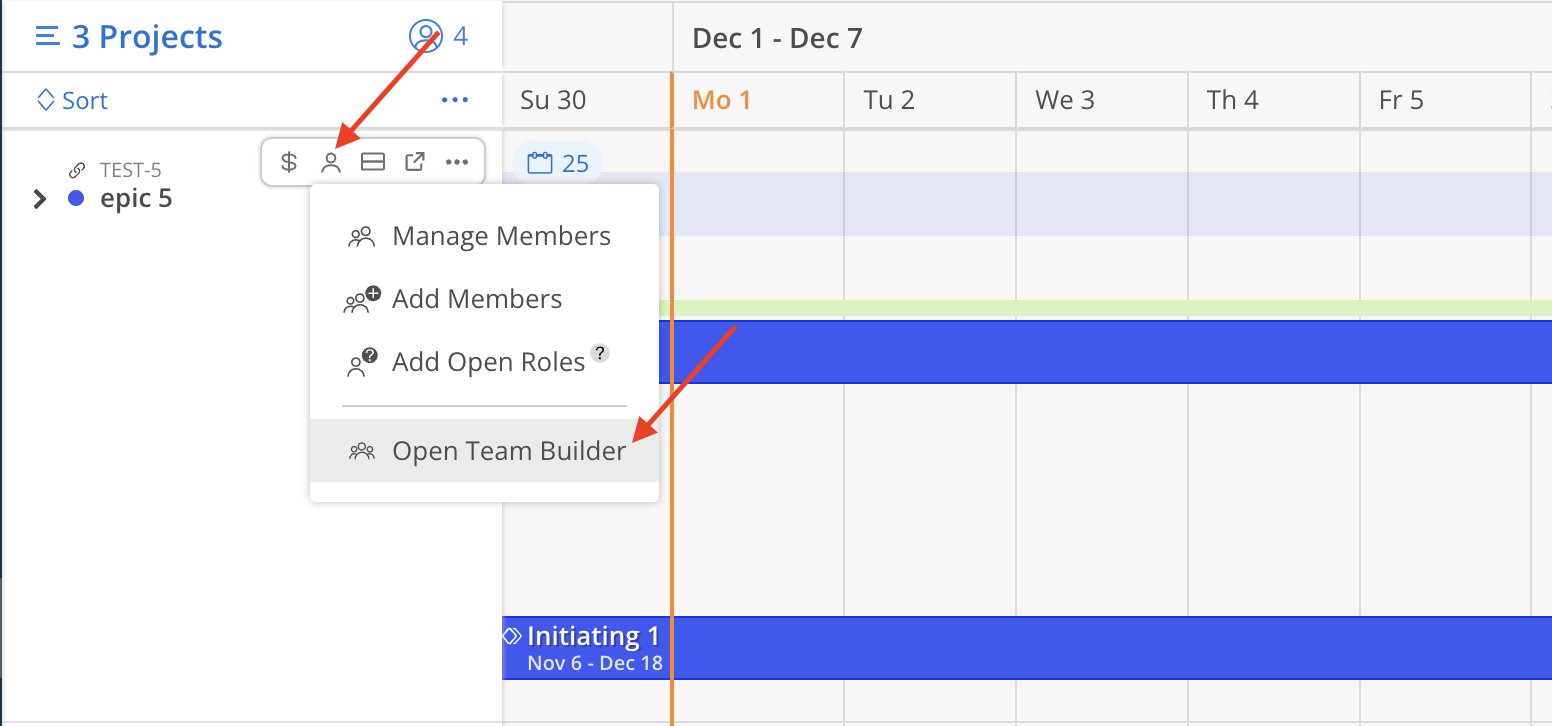Screen dimensions: 1552x726
Task: Select Manage Members from the menu
Action: [501, 237]
